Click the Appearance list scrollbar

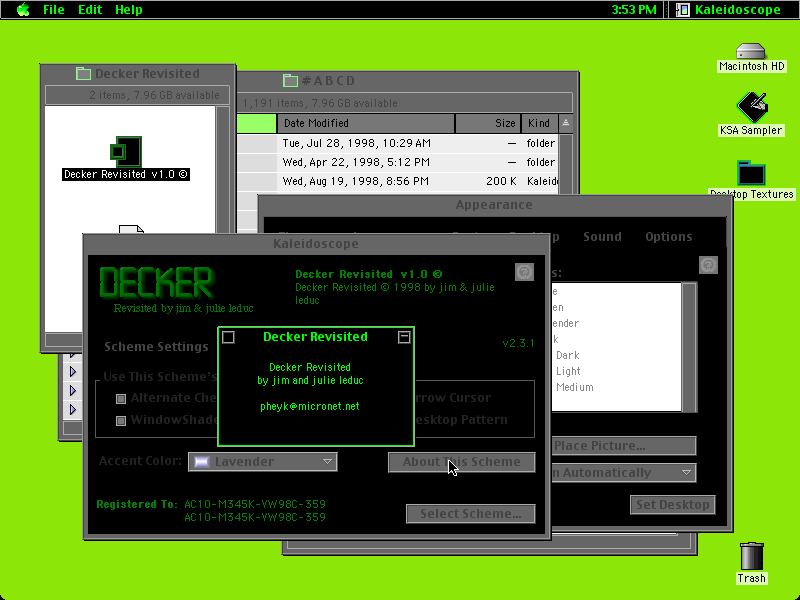point(689,347)
